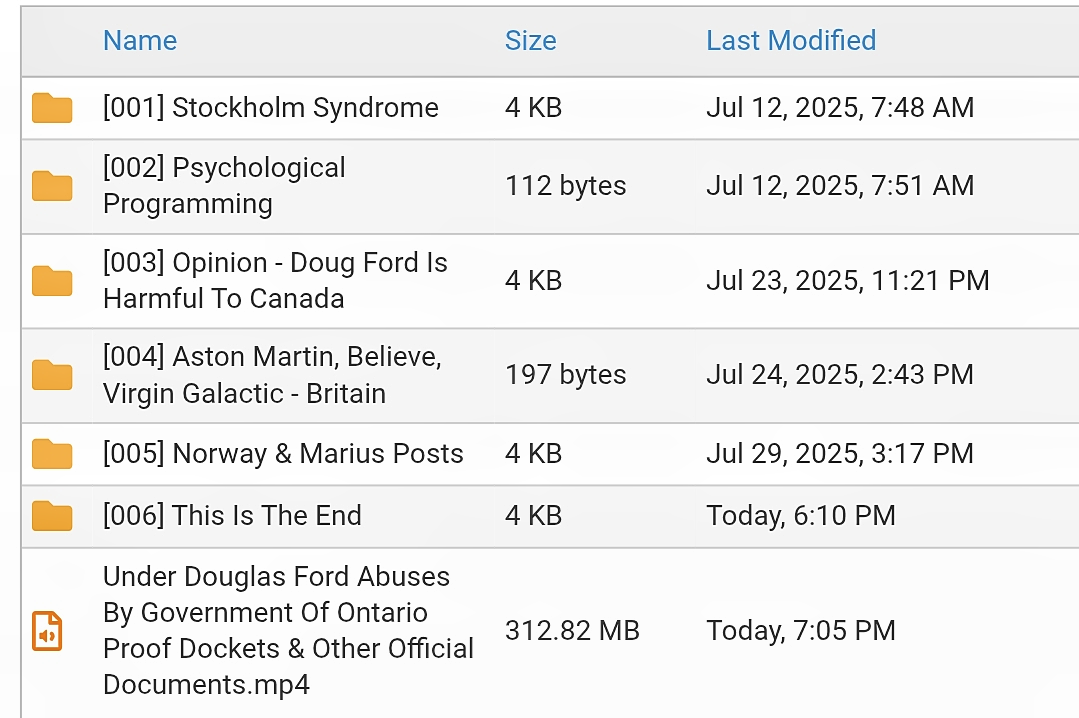
Task: Click the mp4 media file icon
Action: tap(48, 631)
